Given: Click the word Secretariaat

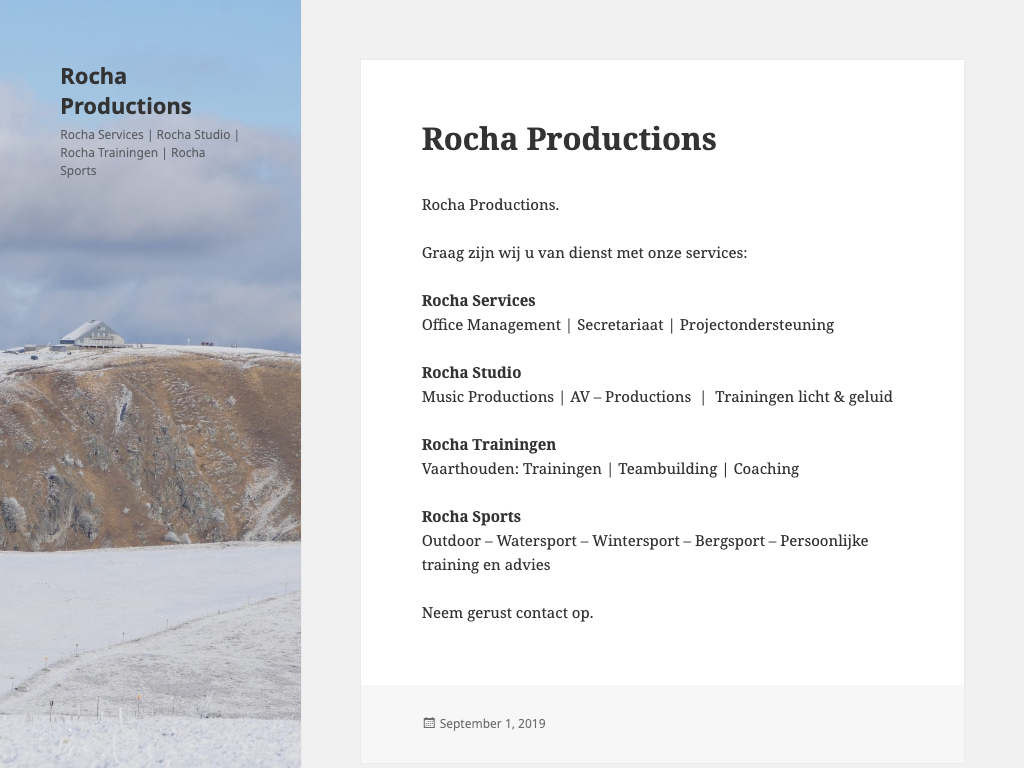Looking at the screenshot, I should click(620, 324).
